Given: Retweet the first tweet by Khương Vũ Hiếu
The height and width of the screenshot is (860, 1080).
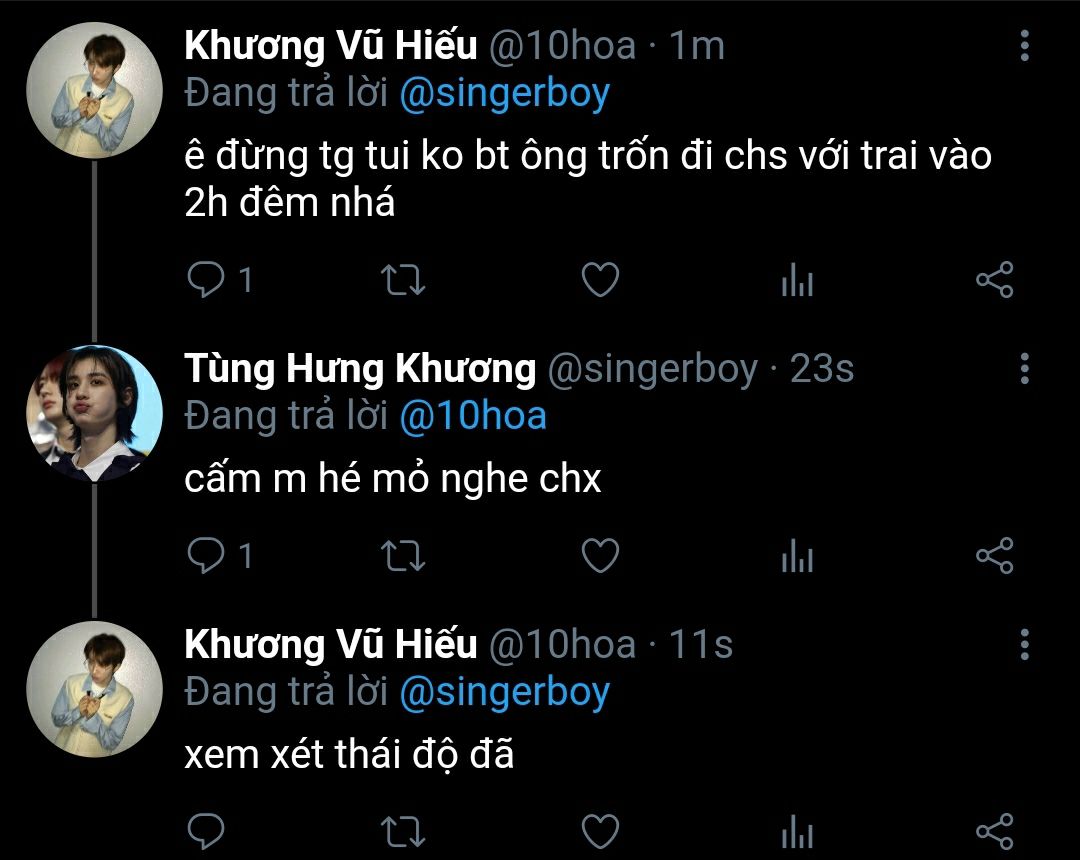Looking at the screenshot, I should (404, 281).
